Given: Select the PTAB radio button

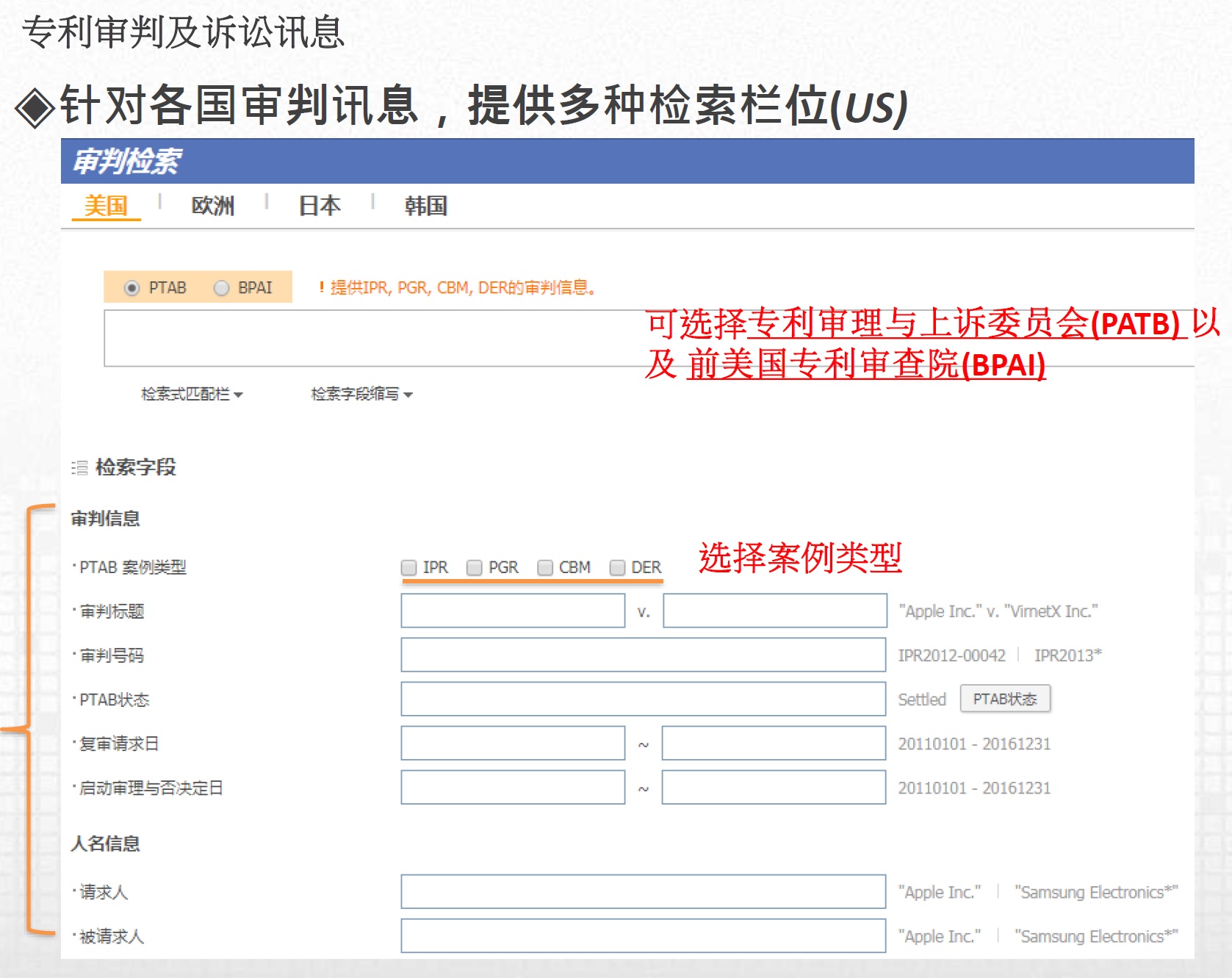Looking at the screenshot, I should [132, 288].
